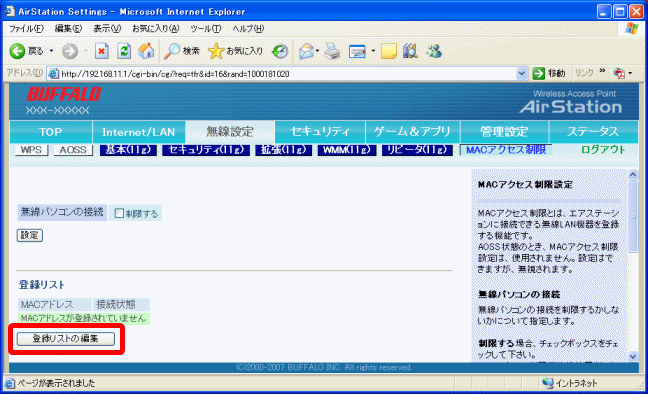Click the ログアウト link

point(603,150)
